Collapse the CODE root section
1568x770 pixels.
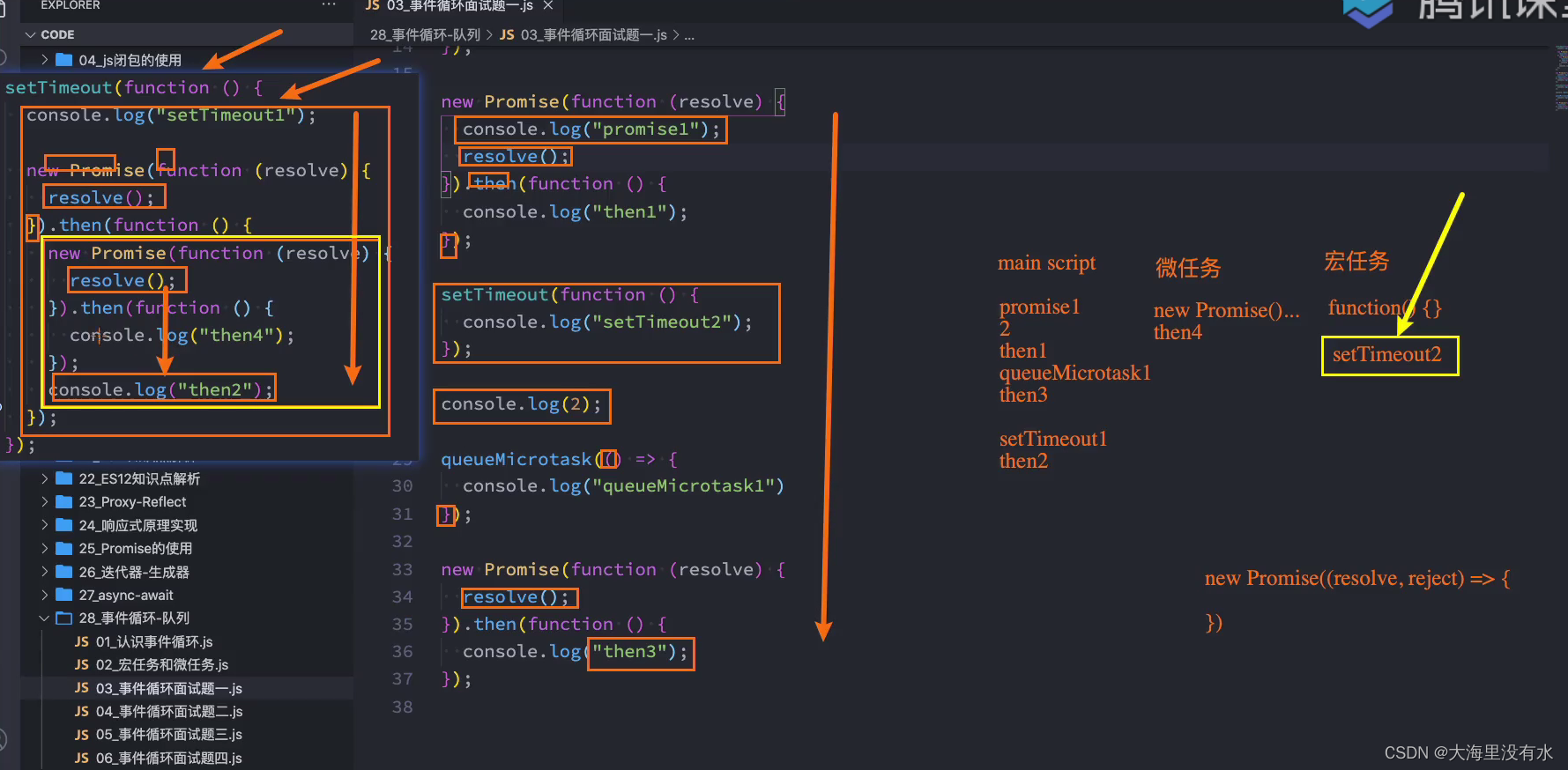click(x=31, y=34)
